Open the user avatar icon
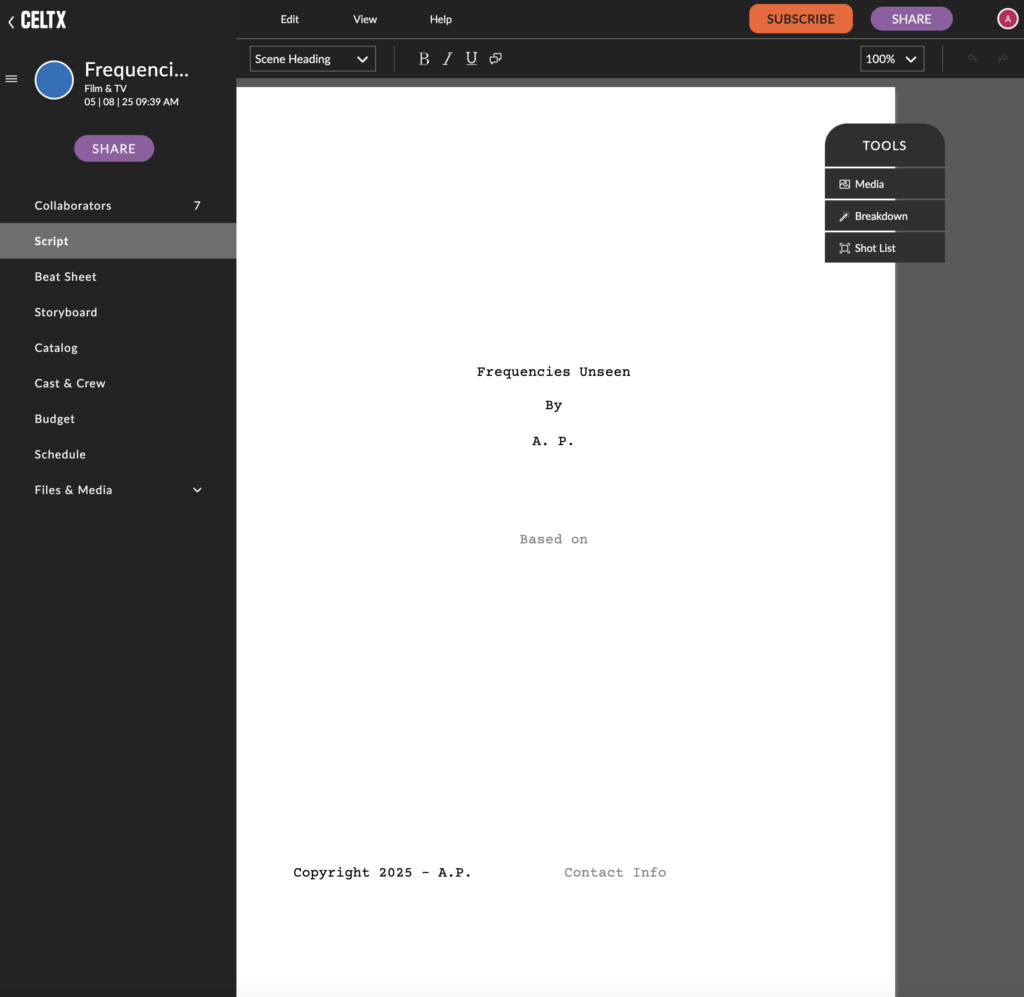 coord(1007,19)
